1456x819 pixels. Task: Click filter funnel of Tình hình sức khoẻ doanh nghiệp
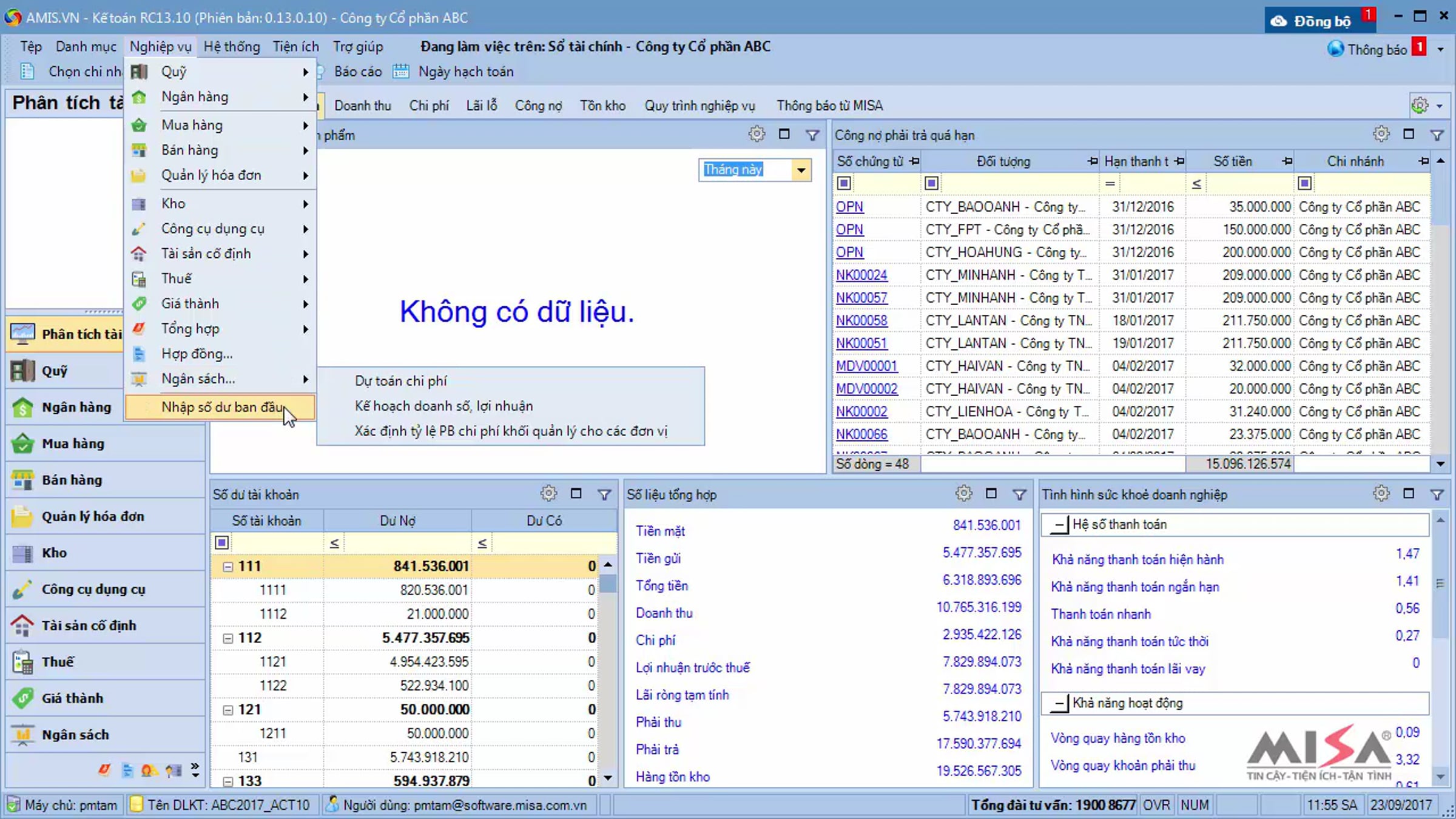[1437, 494]
